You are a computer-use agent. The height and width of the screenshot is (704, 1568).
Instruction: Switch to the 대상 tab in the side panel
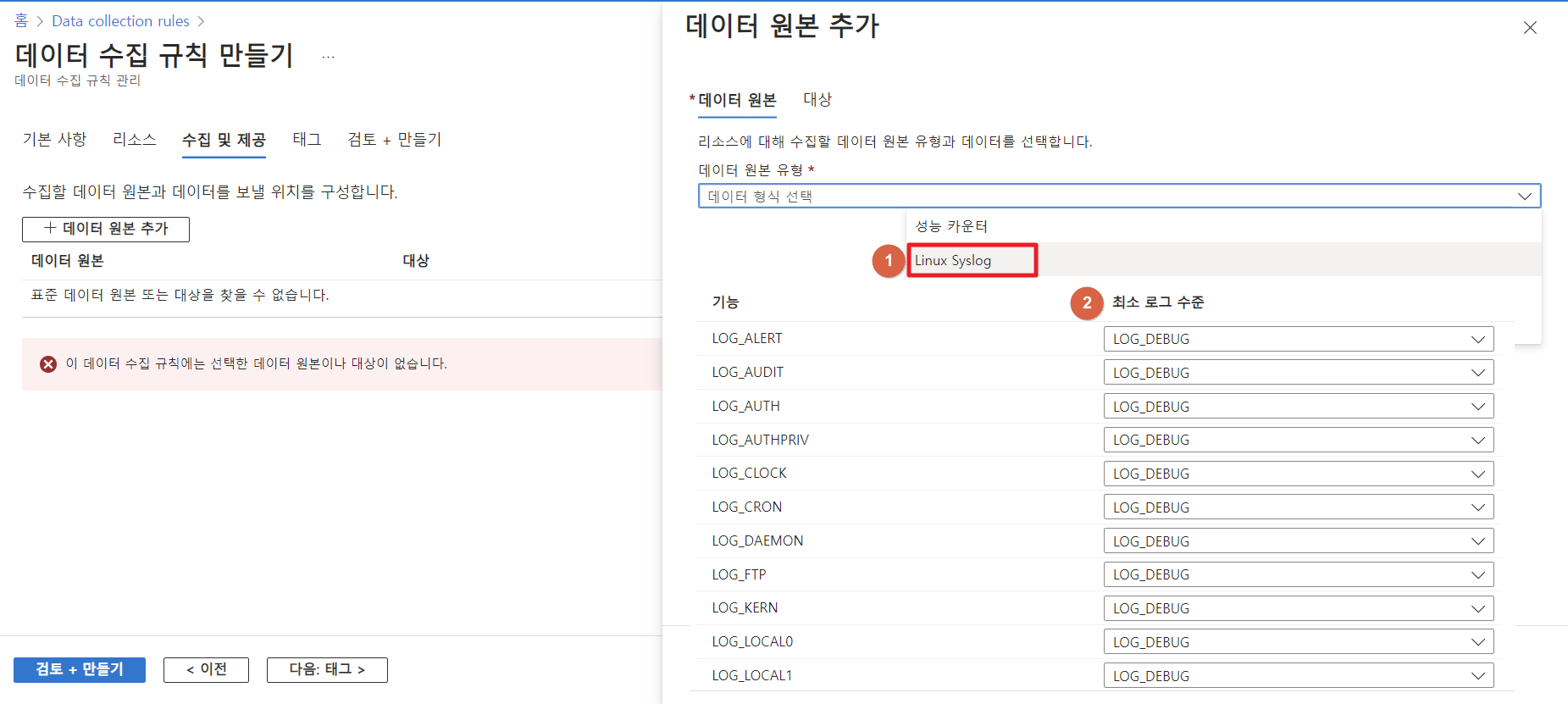(817, 100)
